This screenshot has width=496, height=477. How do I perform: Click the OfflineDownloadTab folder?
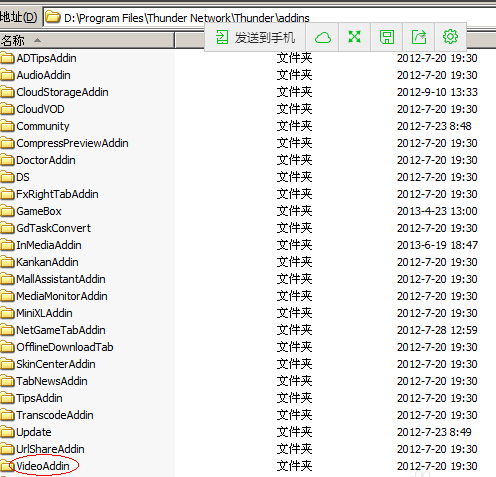65,347
